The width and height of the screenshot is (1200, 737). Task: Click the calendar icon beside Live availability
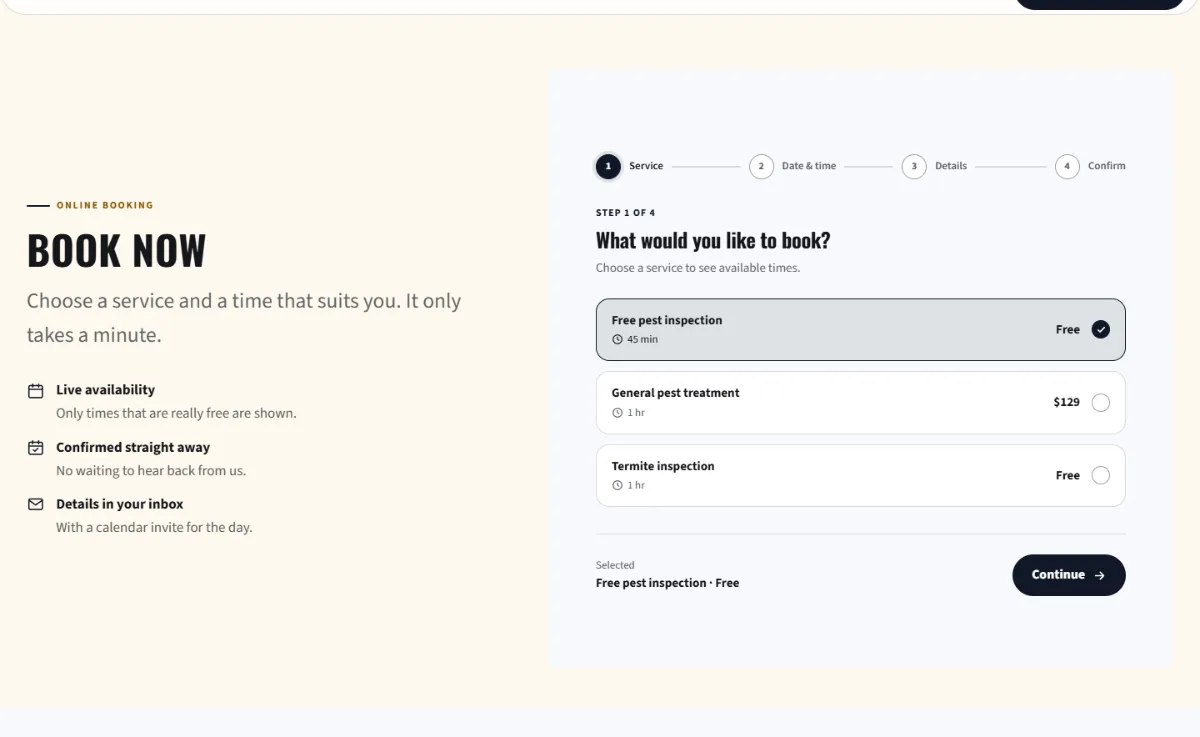coord(36,391)
